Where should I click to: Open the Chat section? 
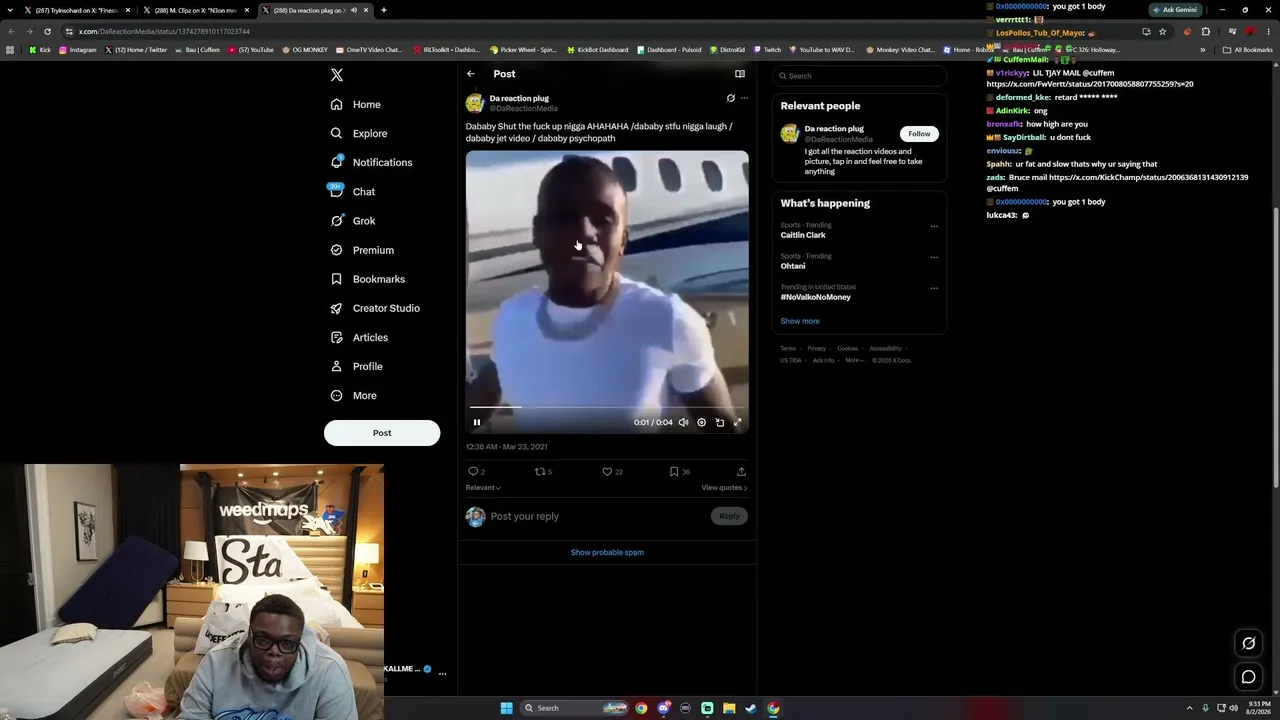click(352, 191)
